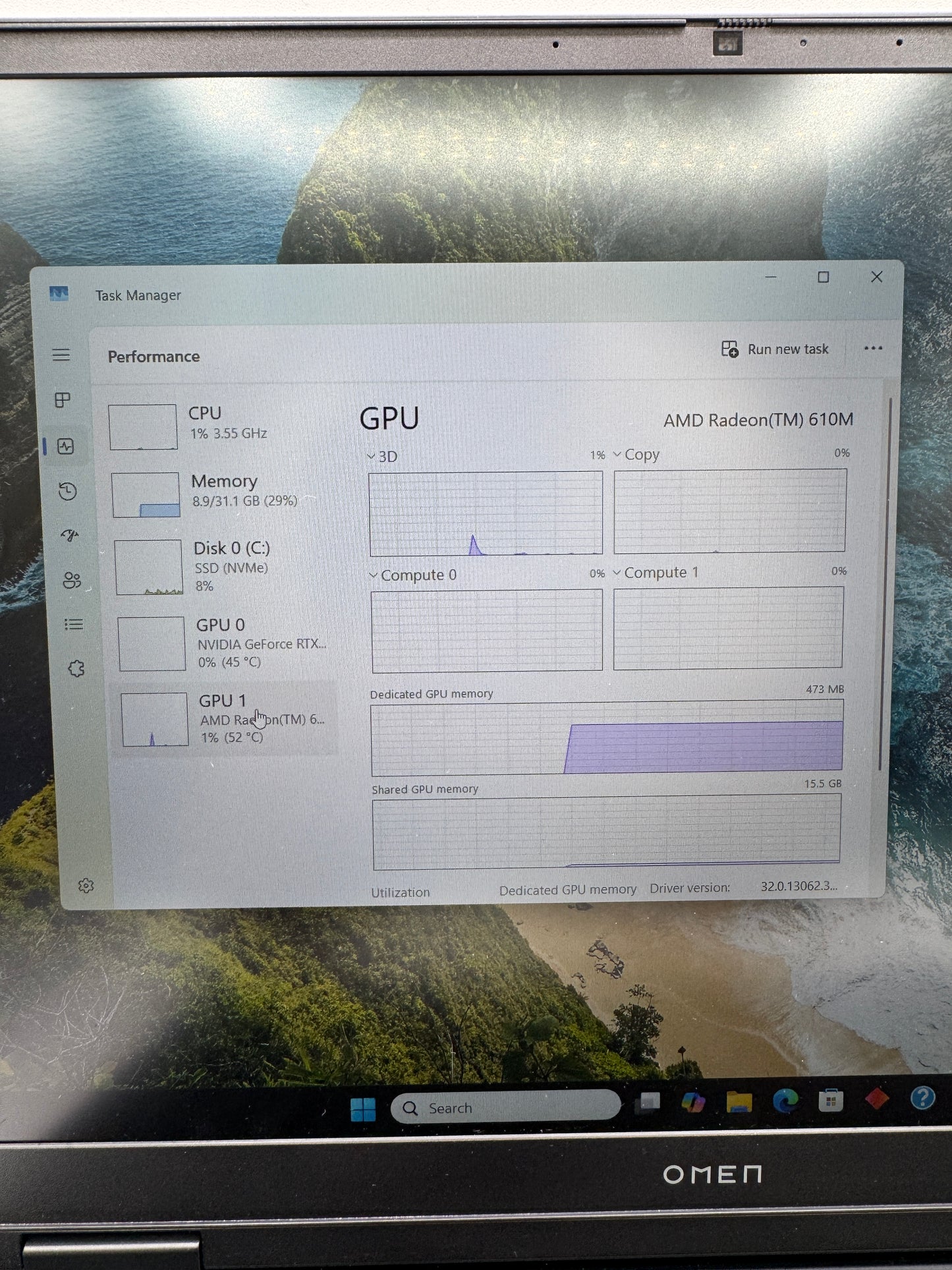Image resolution: width=952 pixels, height=1270 pixels.
Task: Click the AMD Radeon(TM) 610M title text
Action: coord(758,420)
